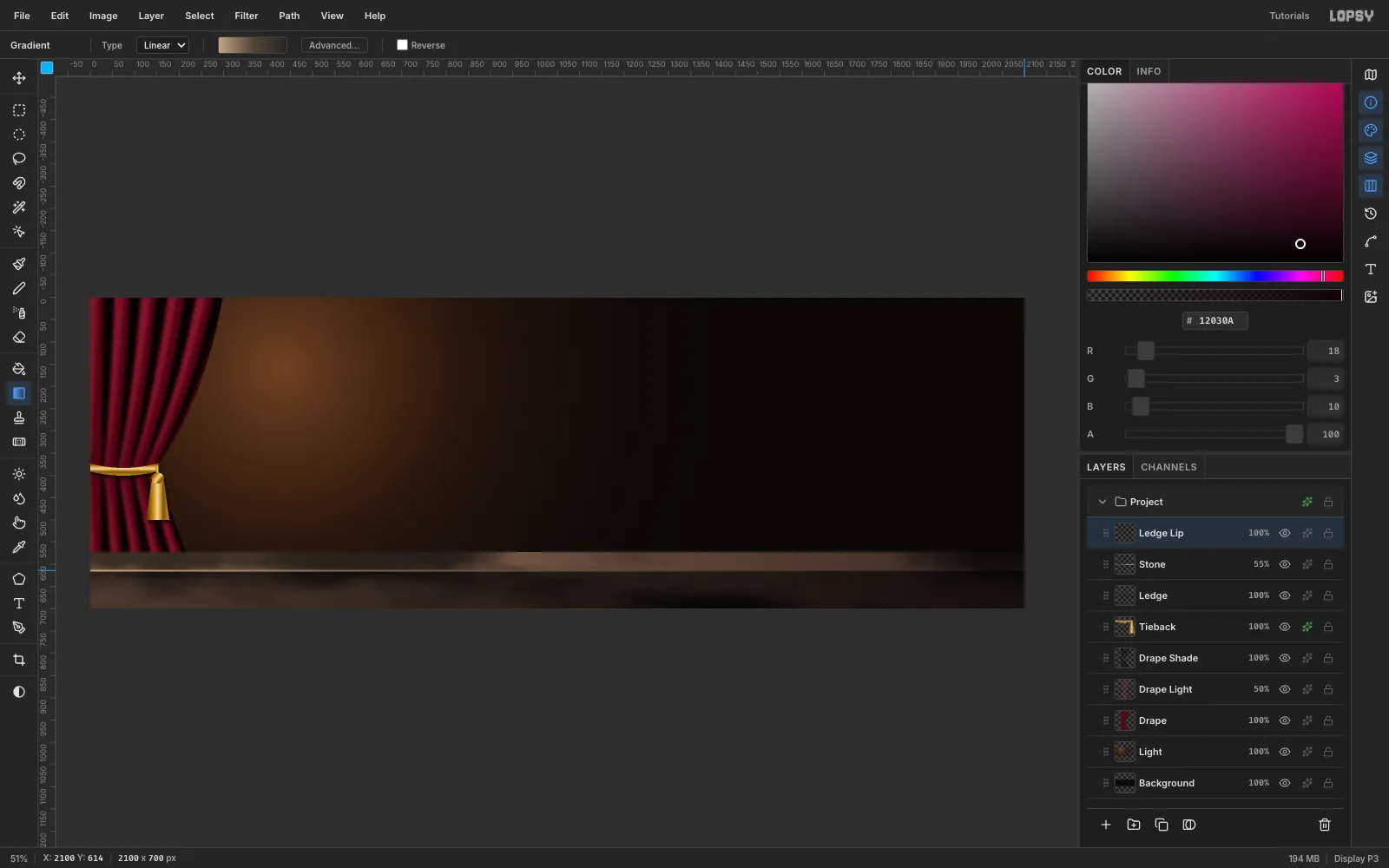Click the rainbow hue slider
Image resolution: width=1389 pixels, height=868 pixels.
[x=1215, y=276]
